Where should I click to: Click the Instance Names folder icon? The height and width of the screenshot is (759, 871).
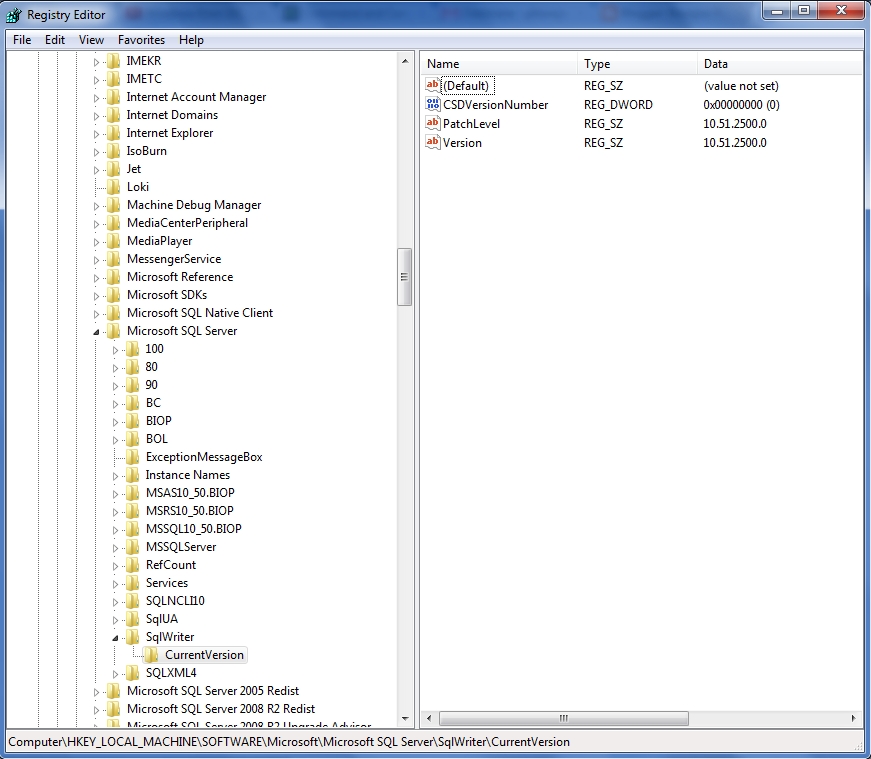132,475
